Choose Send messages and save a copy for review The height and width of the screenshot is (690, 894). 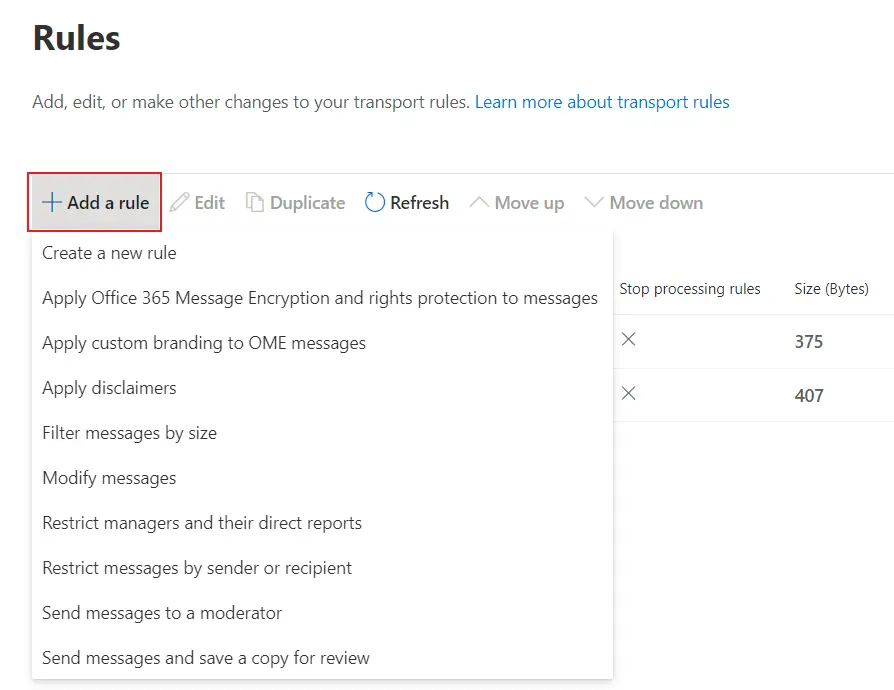(206, 658)
